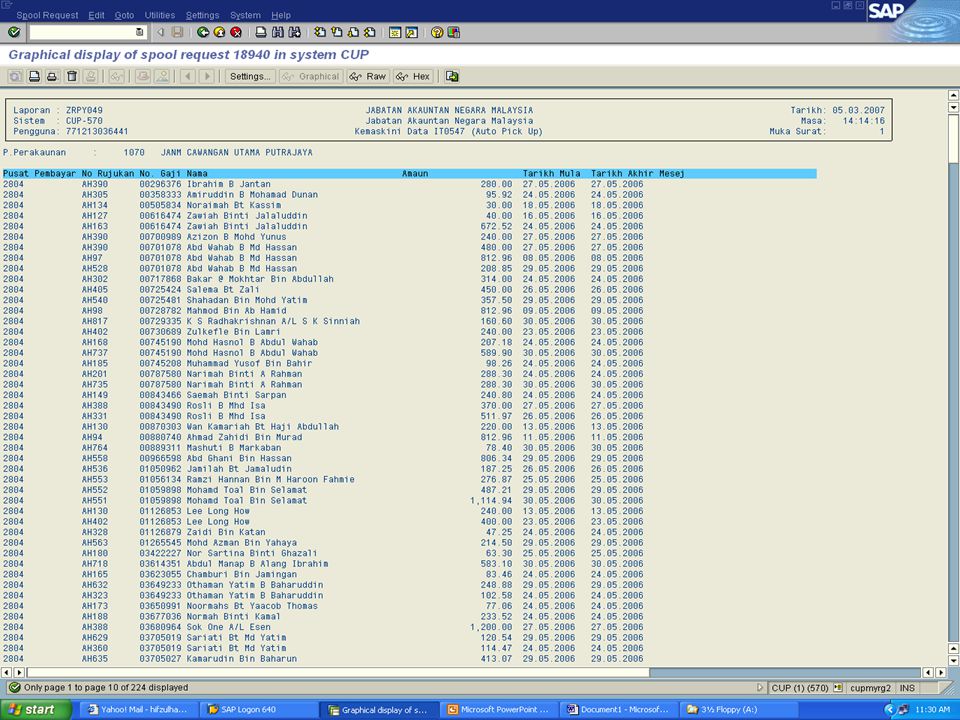Select row Amiruddin B Mohamad Dunan
Screen dimensions: 960x720
pos(323,195)
